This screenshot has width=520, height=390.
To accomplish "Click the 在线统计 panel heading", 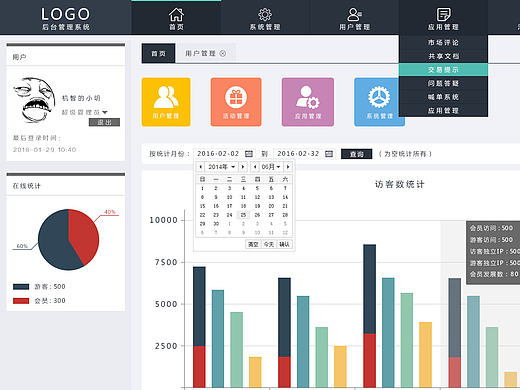I will click(26, 186).
